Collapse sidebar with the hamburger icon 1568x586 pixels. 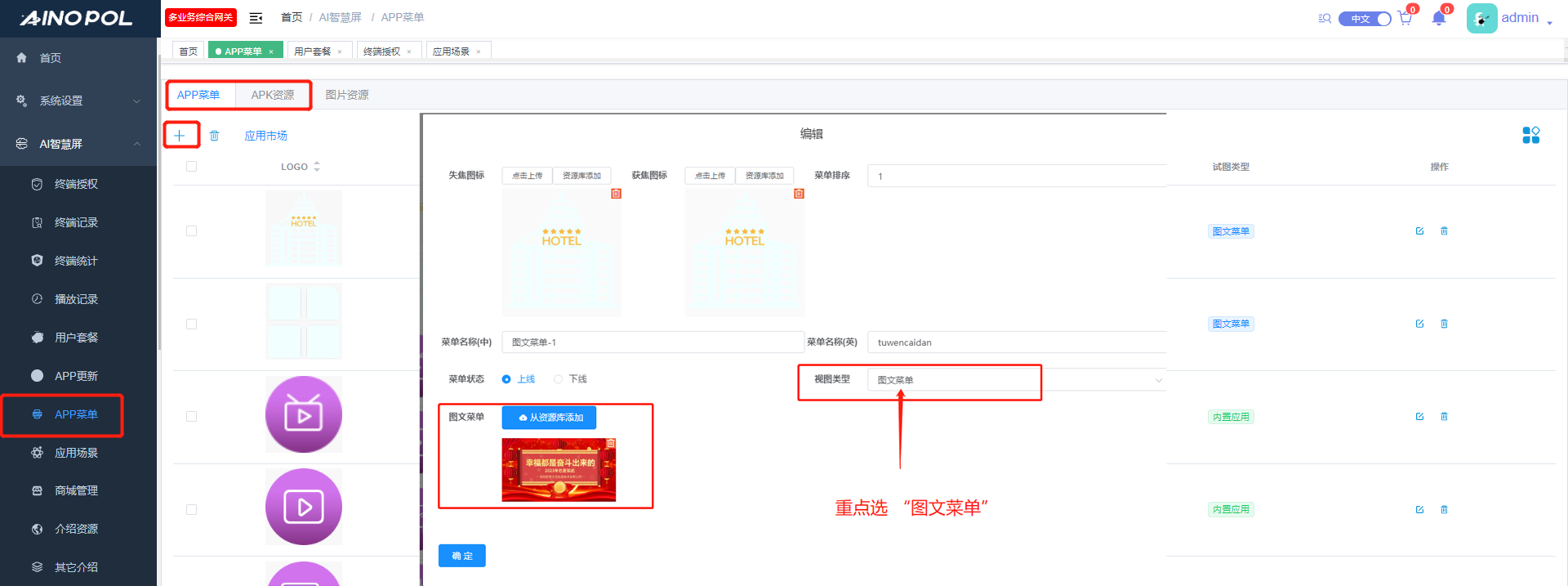(x=256, y=18)
